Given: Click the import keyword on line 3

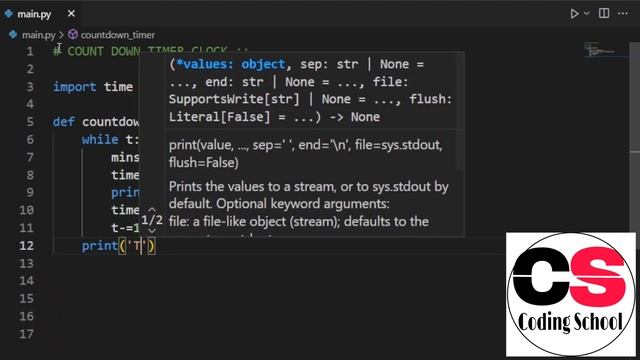Looking at the screenshot, I should [x=75, y=87].
